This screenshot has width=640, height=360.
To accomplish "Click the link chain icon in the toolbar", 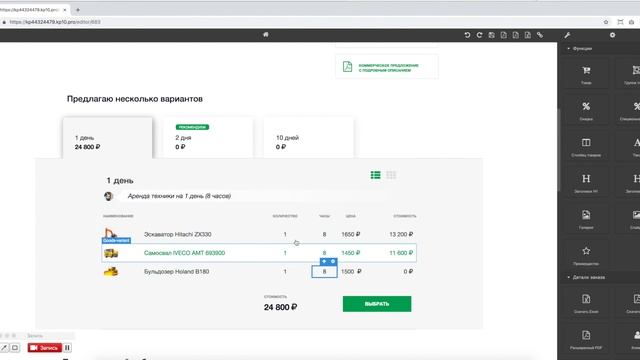I will [540, 35].
